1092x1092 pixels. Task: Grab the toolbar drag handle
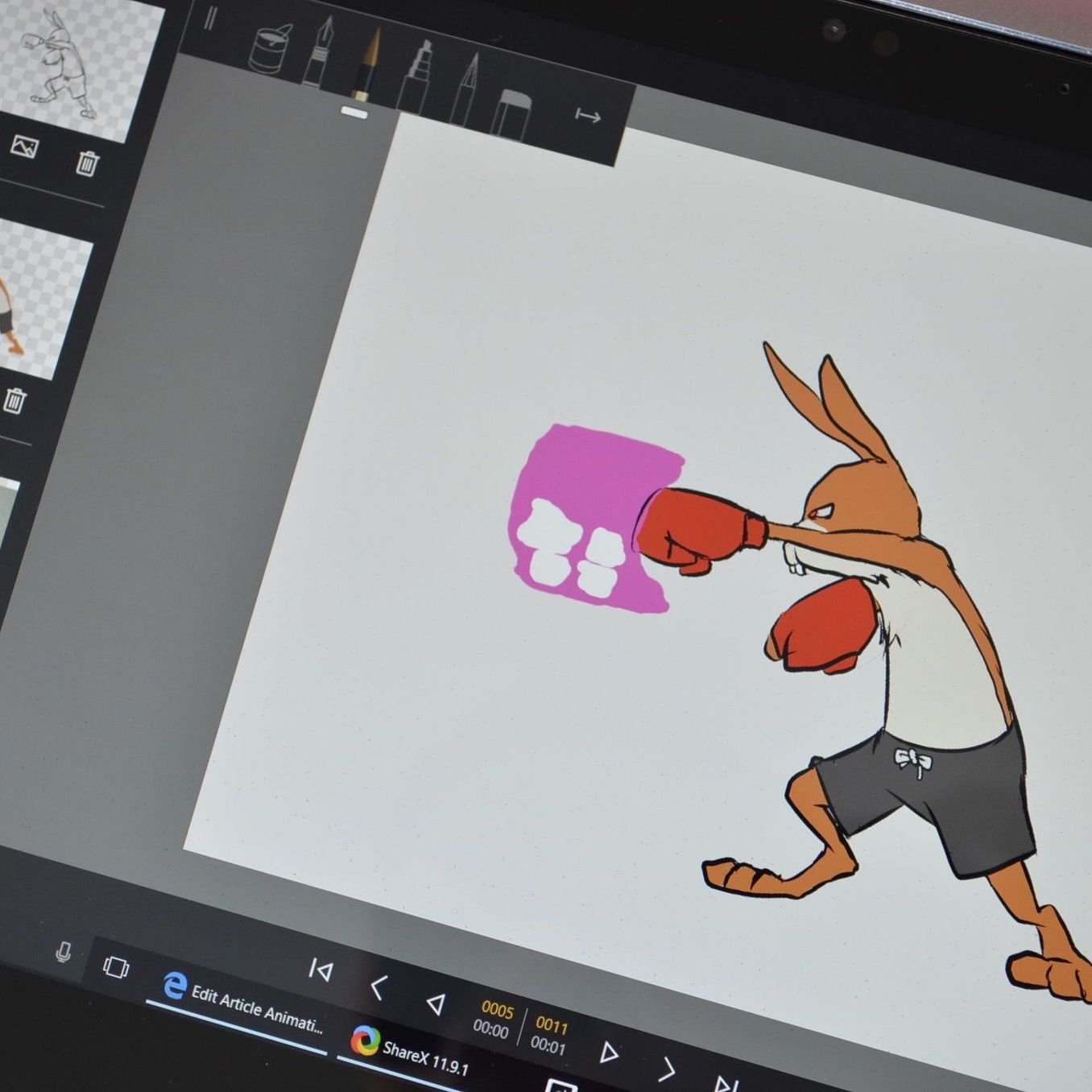pos(210,19)
